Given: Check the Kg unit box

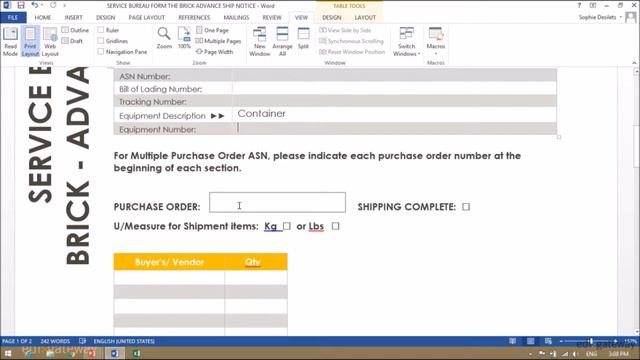Looking at the screenshot, I should tap(287, 226).
